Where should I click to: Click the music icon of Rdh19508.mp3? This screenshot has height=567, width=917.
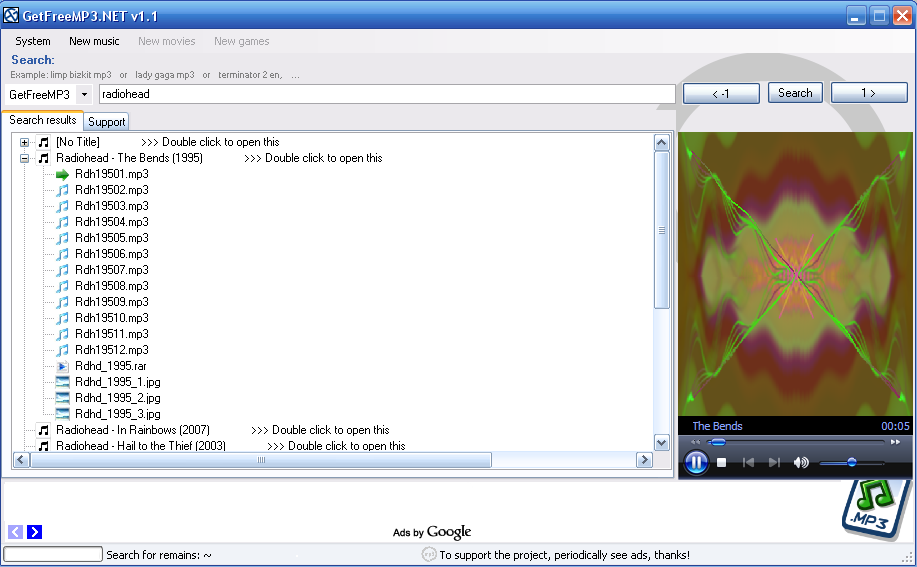[63, 286]
